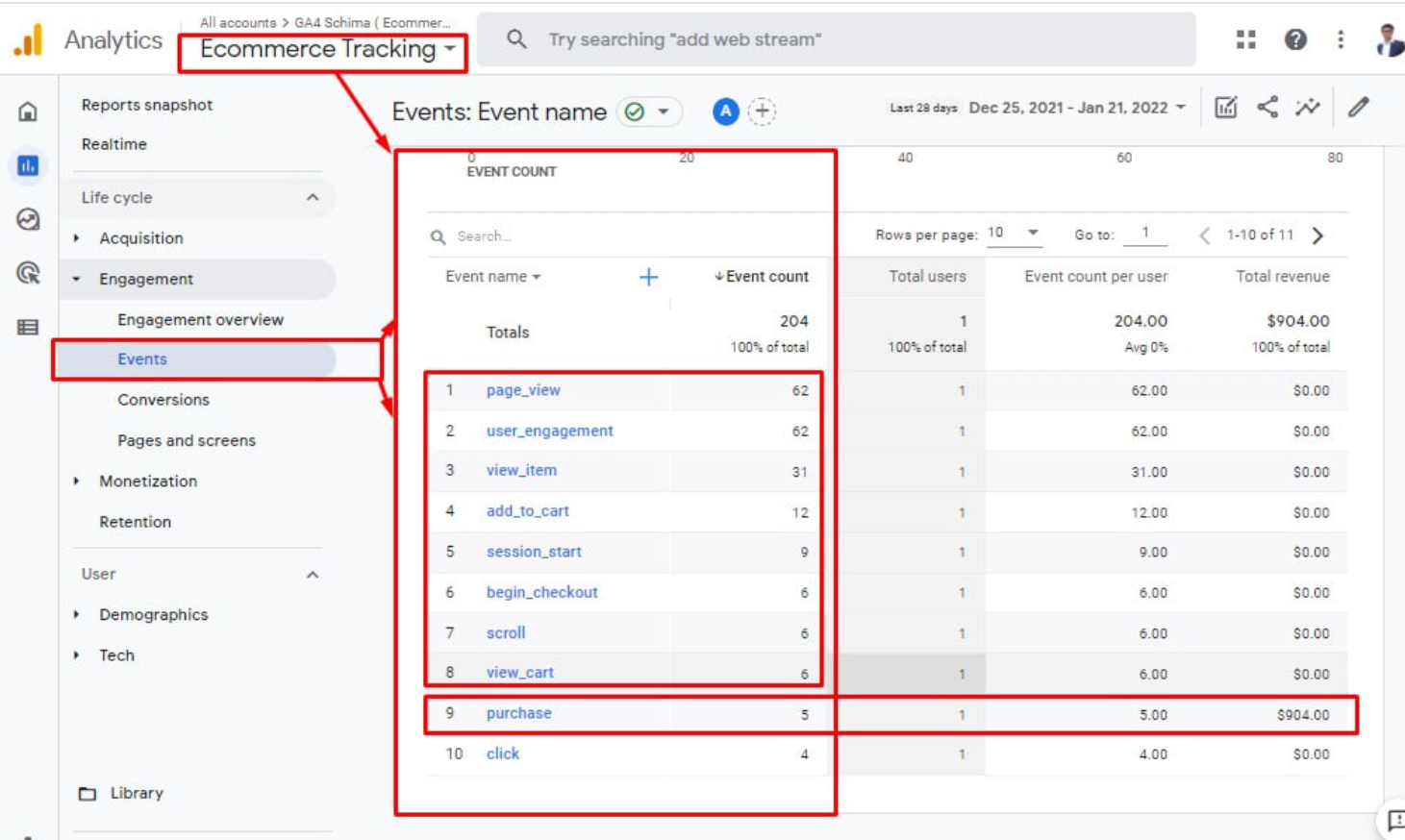Click the Customize report pencil icon
The width and height of the screenshot is (1405, 840).
coord(1358,108)
